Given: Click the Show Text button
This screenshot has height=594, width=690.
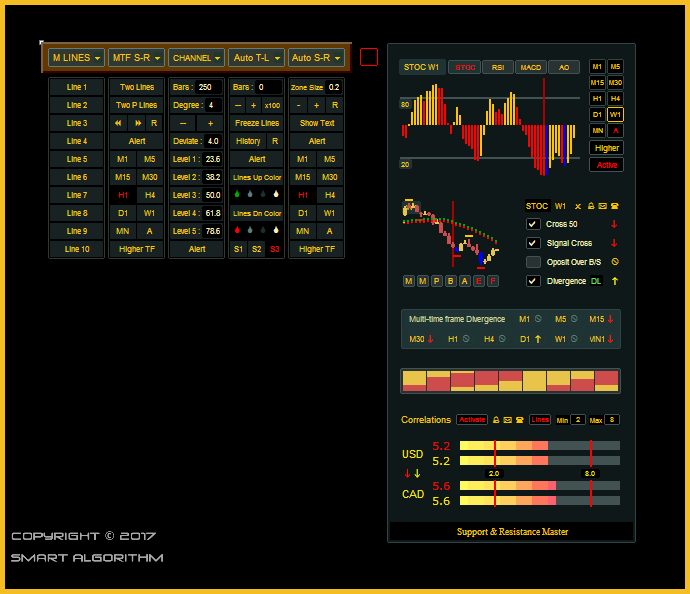Looking at the screenshot, I should click(x=317, y=123).
